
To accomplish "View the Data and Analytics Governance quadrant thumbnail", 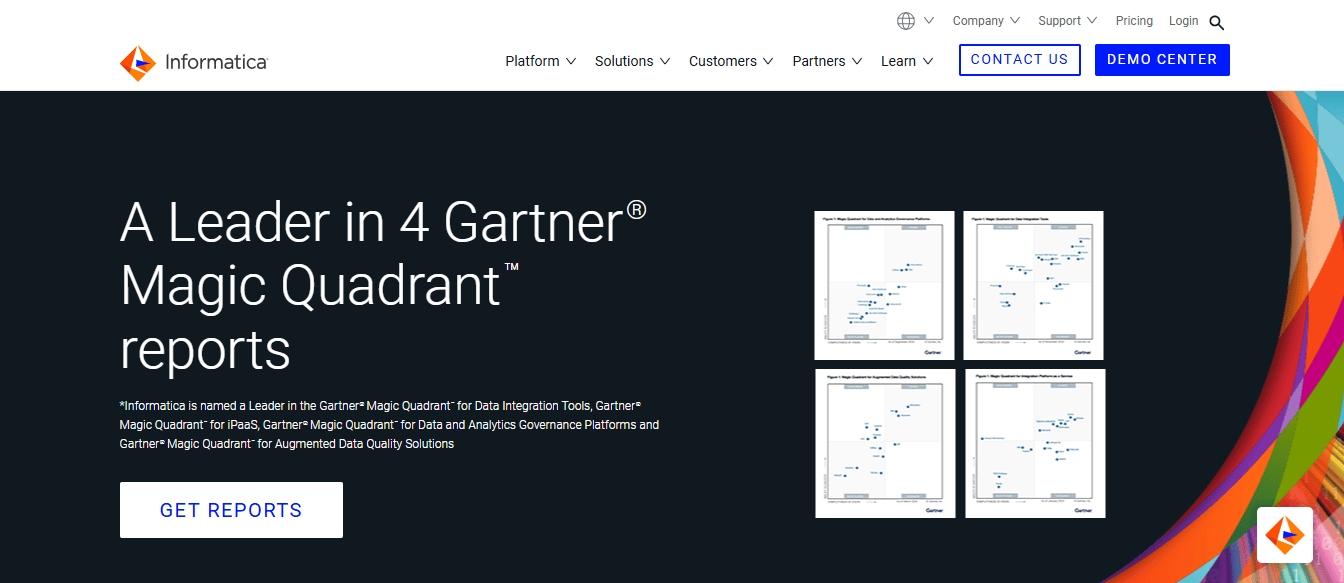I will tap(885, 285).
